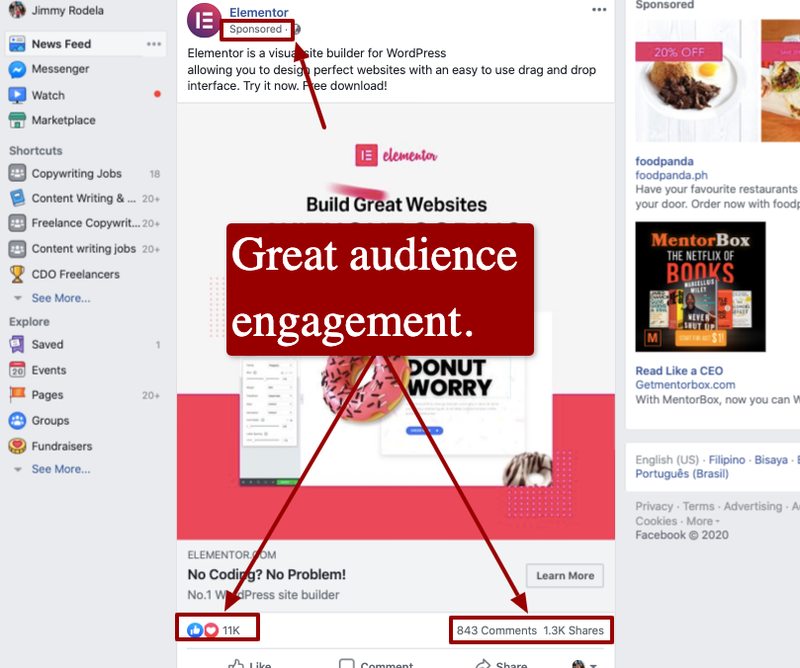Expand See More under Explore

pos(61,469)
